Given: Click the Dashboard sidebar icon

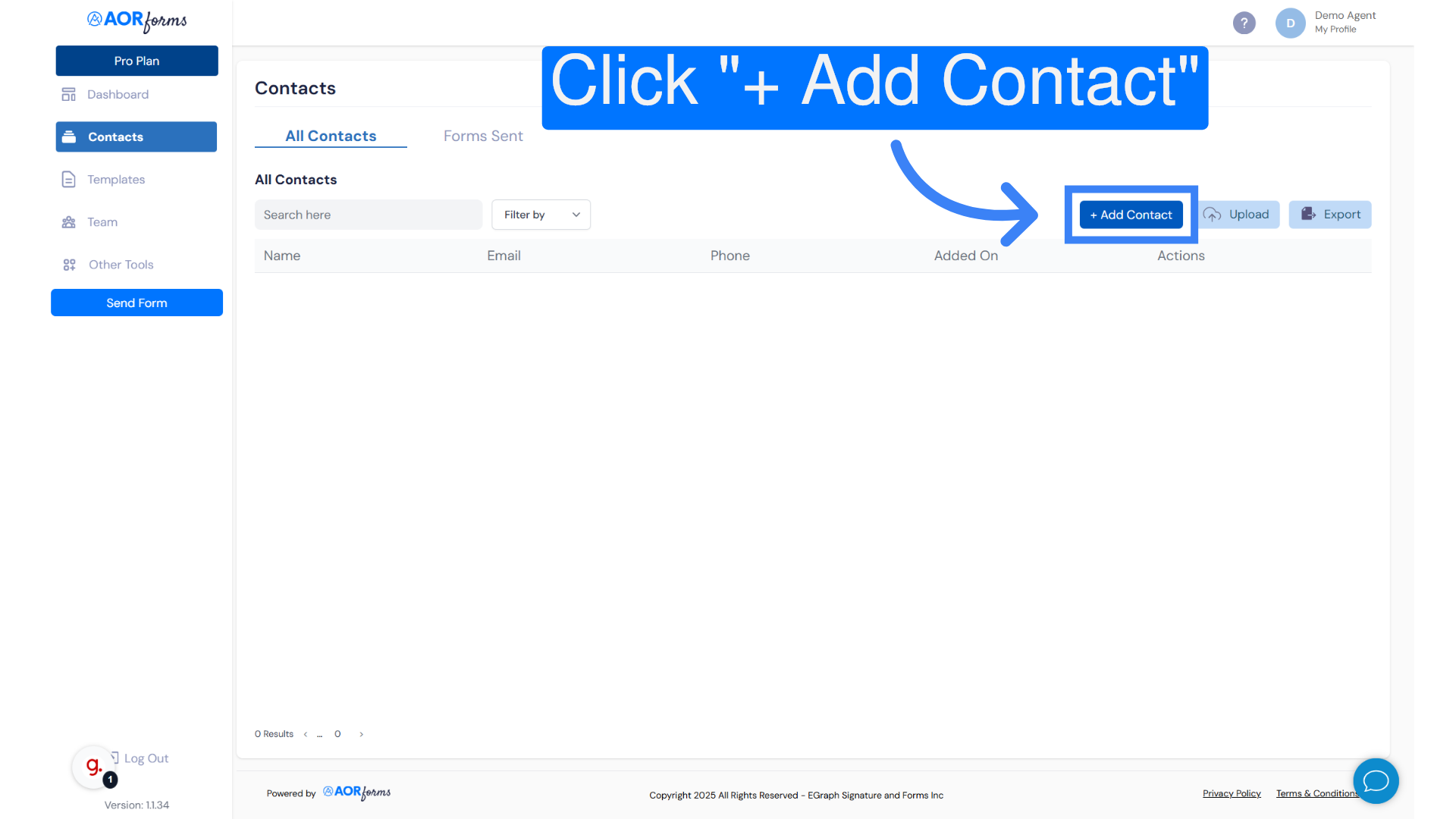Looking at the screenshot, I should point(69,94).
